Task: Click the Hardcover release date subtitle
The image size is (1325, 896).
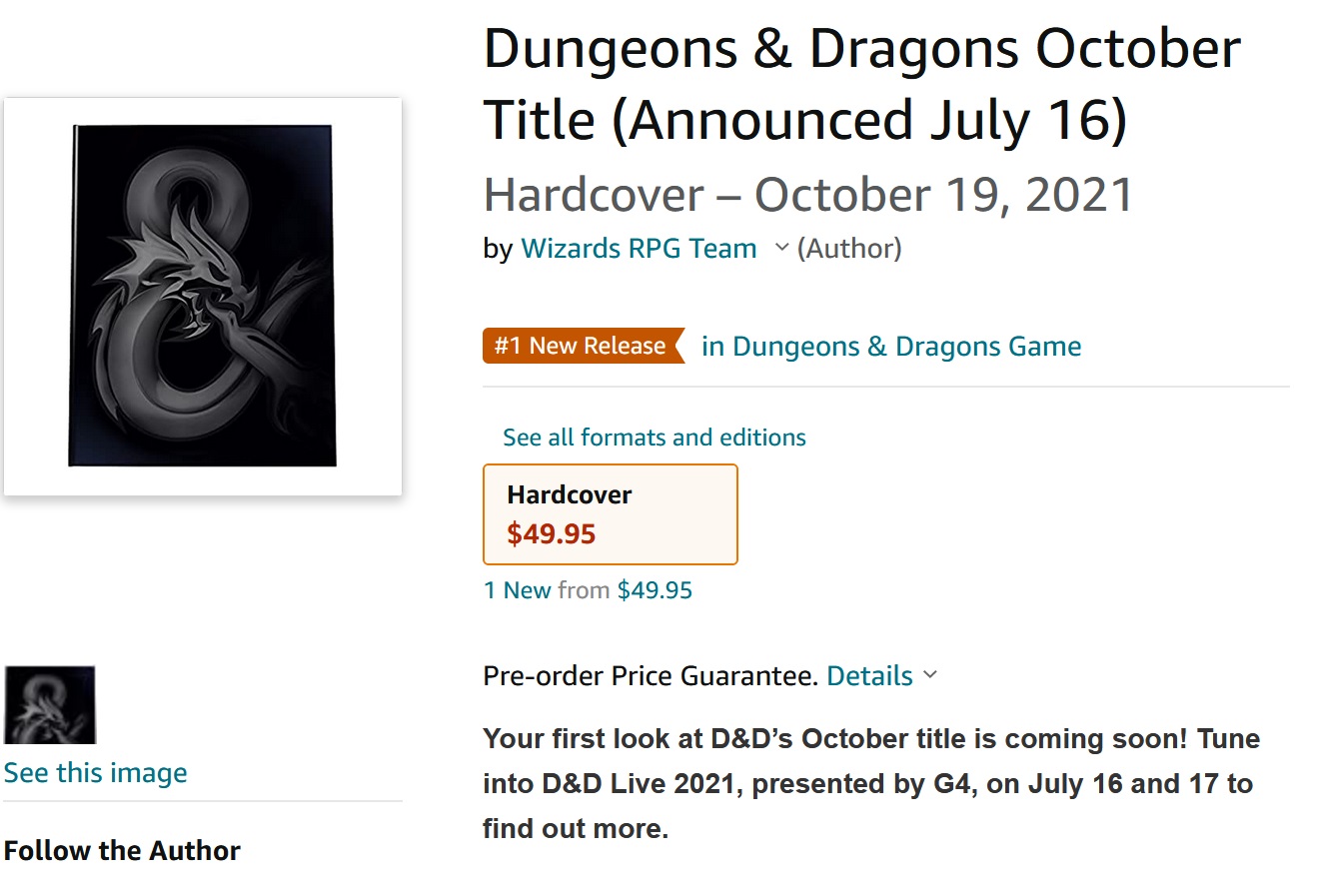Action: [x=808, y=195]
